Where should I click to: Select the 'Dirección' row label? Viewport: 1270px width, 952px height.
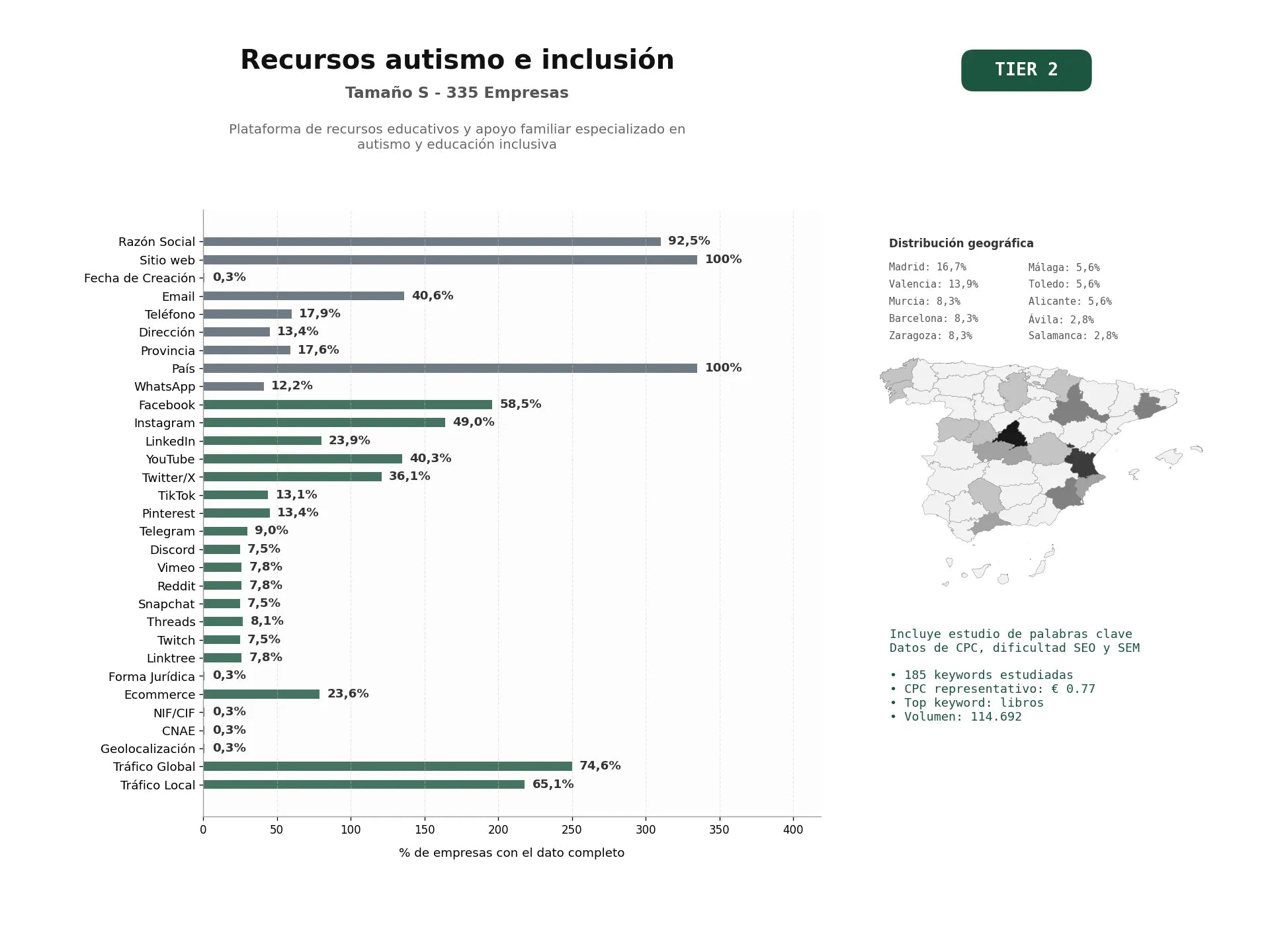(x=167, y=333)
